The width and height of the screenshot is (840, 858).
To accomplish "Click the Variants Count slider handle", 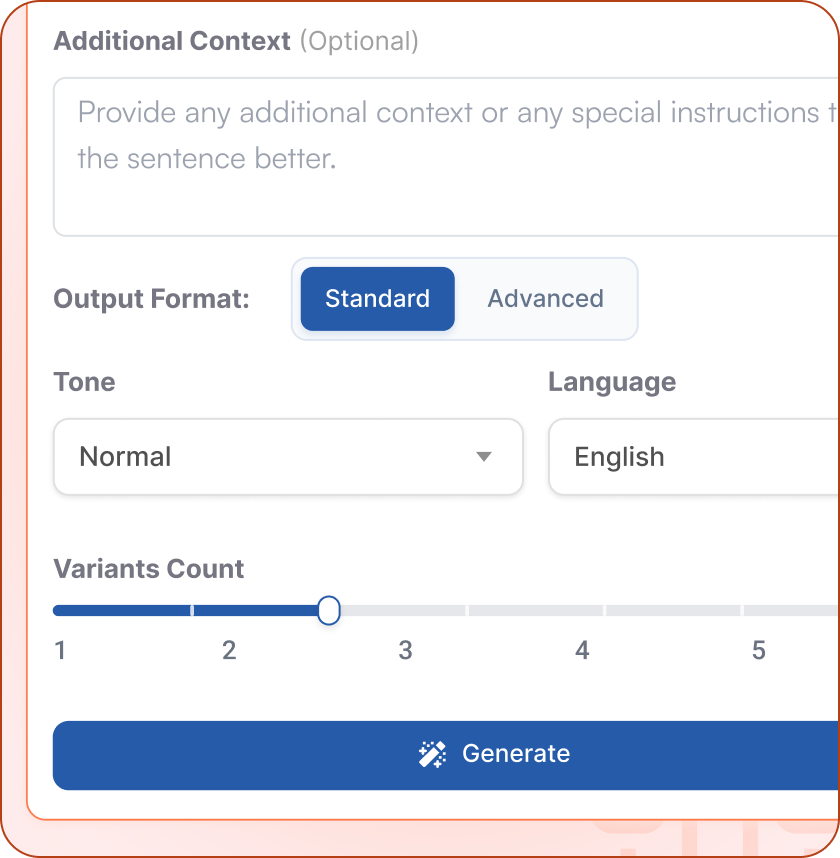I will tap(329, 610).
